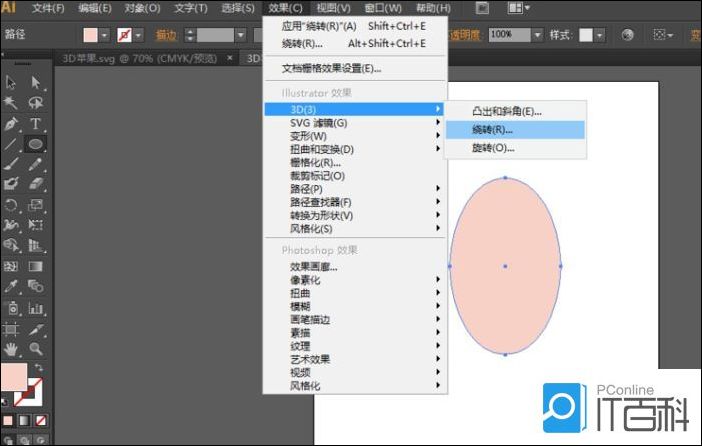Switch paint mode to Gradient

click(26, 420)
